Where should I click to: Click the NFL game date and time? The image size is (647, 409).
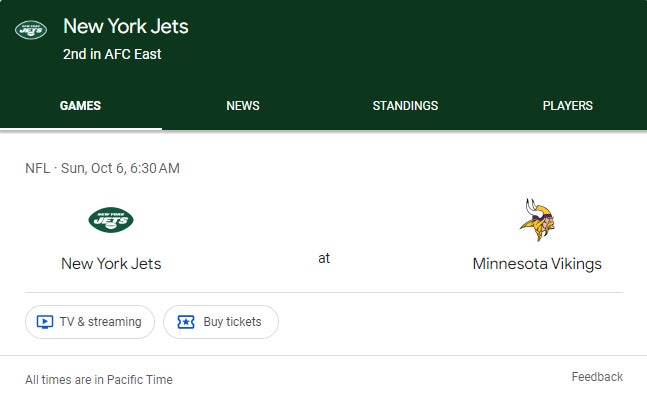tap(120, 168)
